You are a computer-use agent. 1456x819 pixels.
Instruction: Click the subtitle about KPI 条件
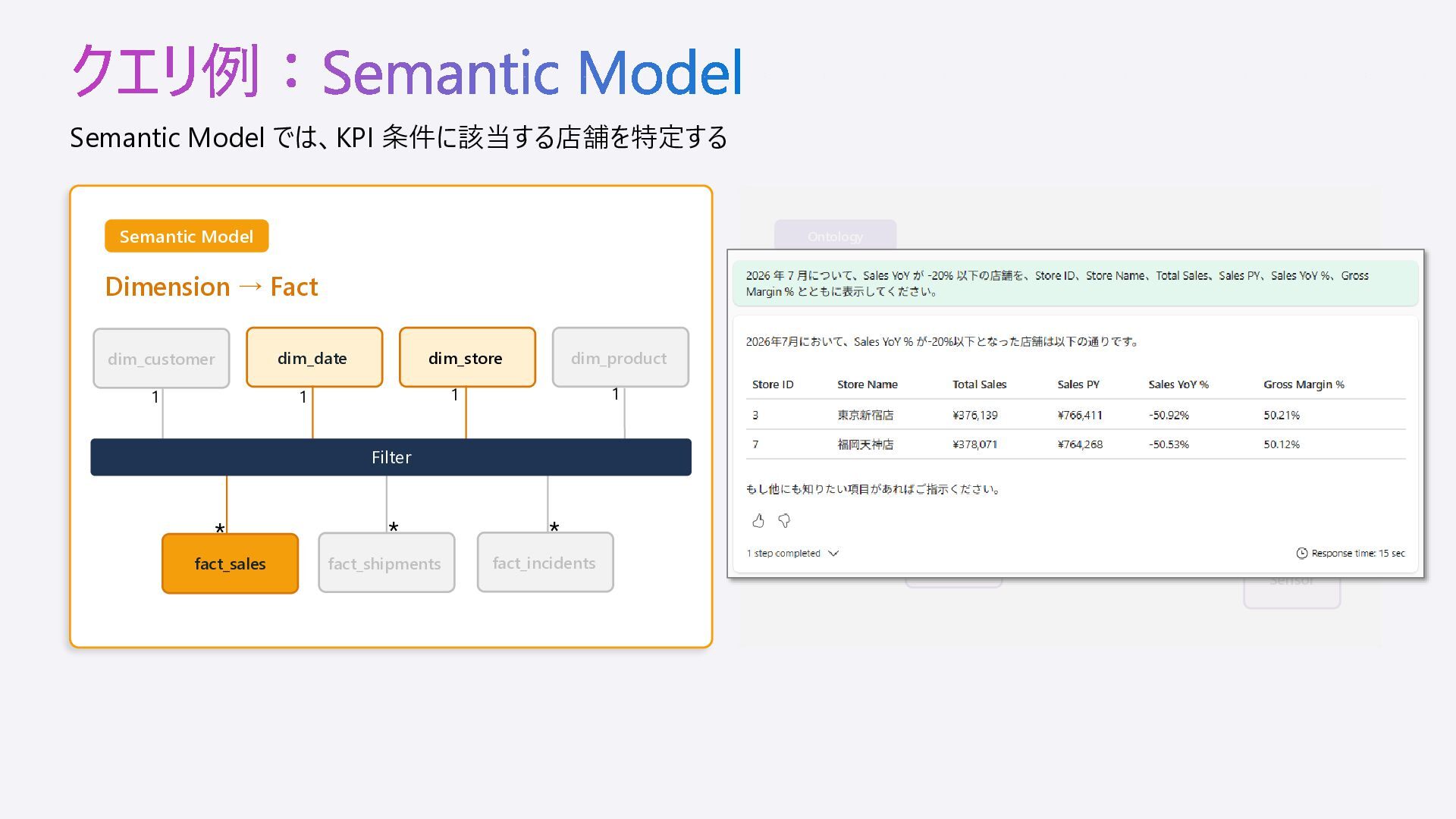[x=399, y=137]
